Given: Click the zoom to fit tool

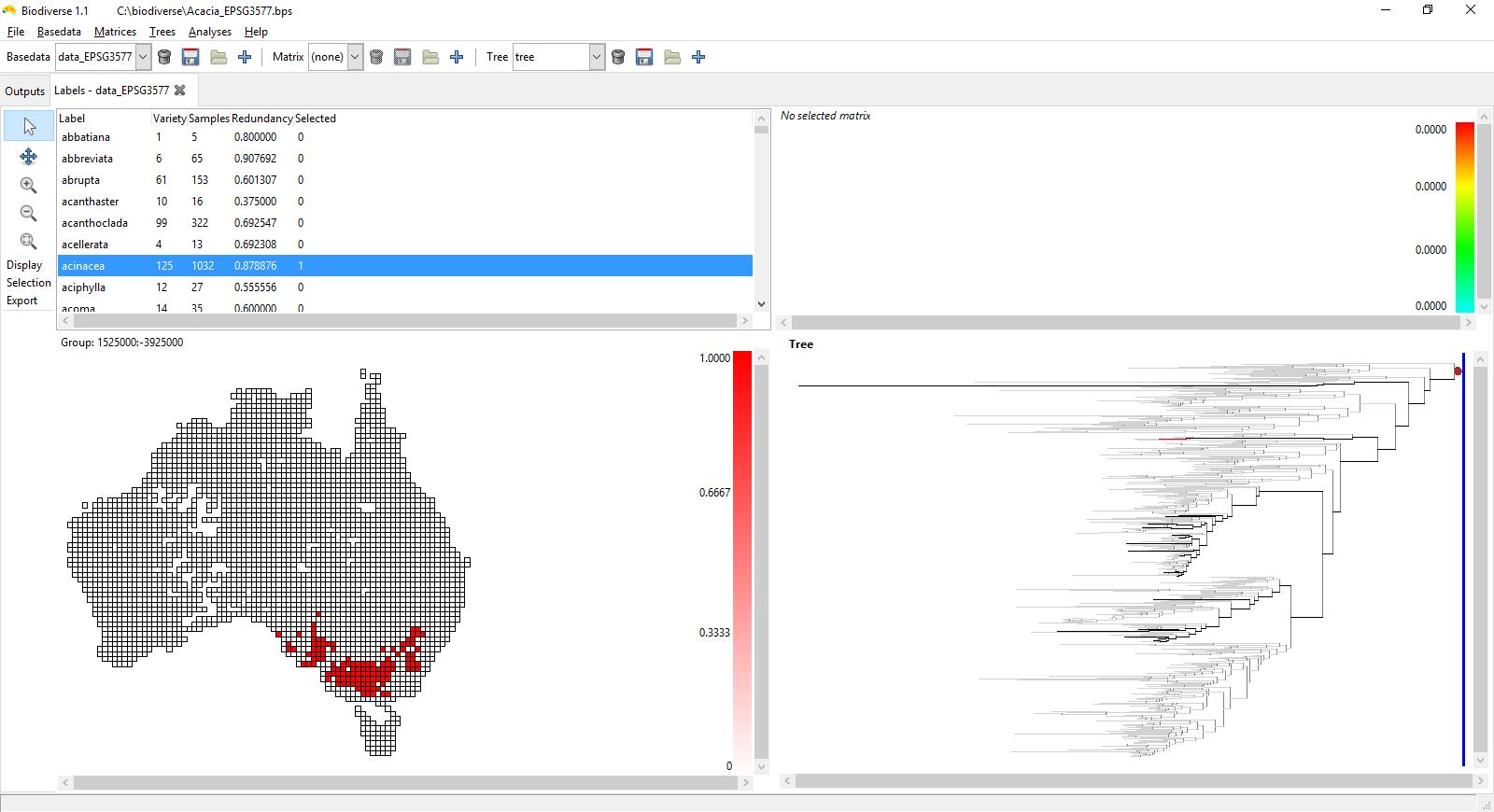Looking at the screenshot, I should point(29,241).
